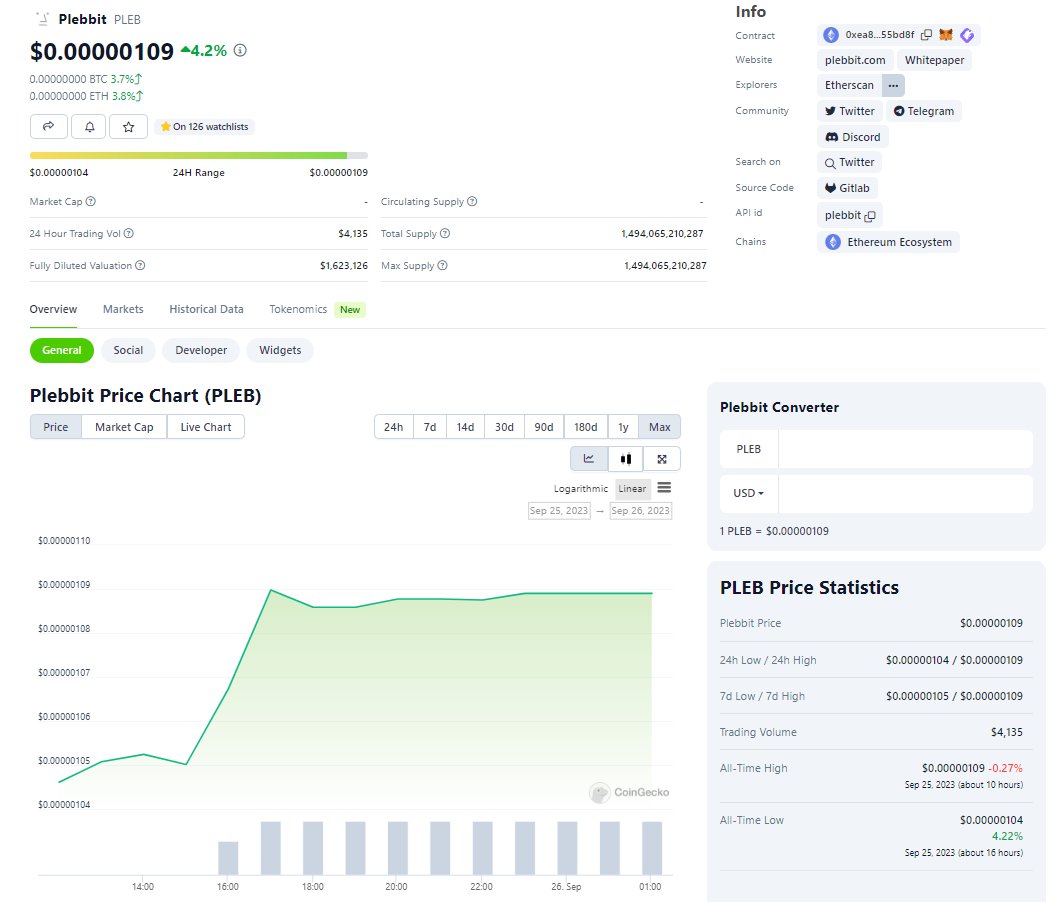Select 30d chart range
The width and height of the screenshot is (1050, 902).
[504, 427]
